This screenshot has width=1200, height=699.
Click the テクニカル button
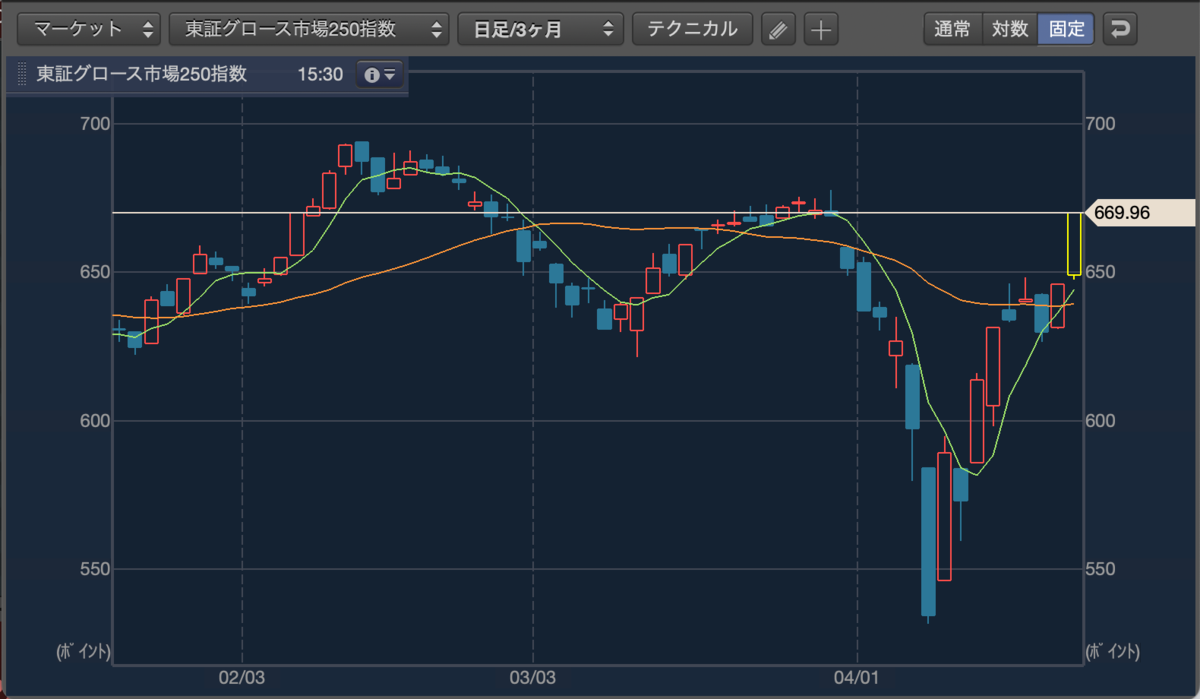(x=692, y=29)
